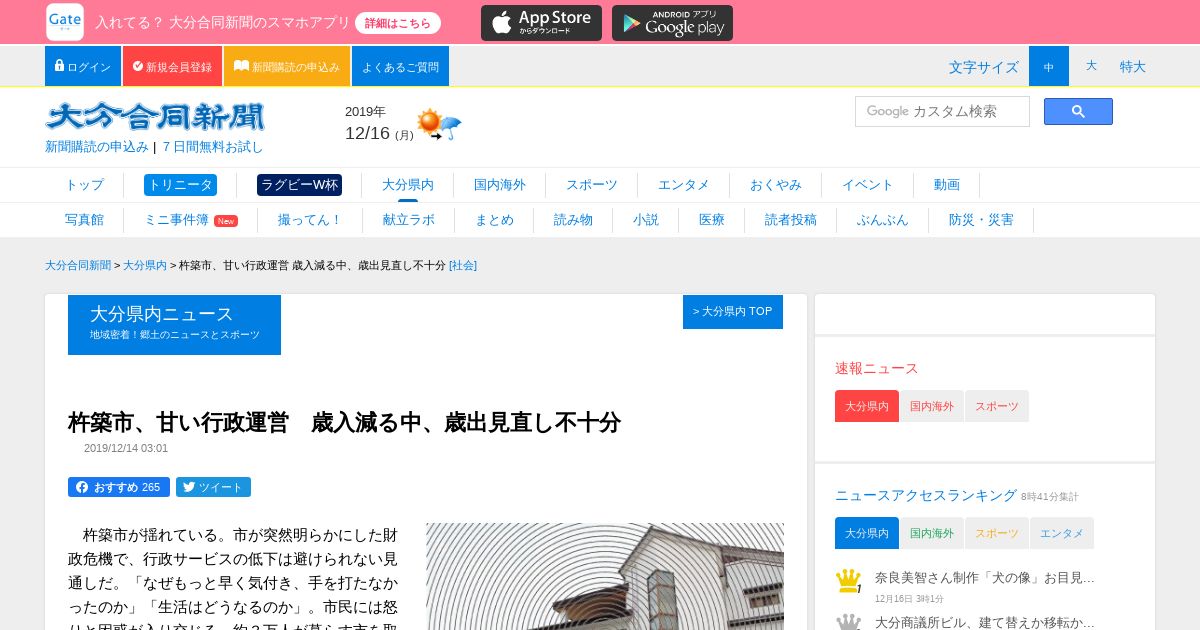The height and width of the screenshot is (630, 1200).
Task: Open 撮ってん！ submenu item
Action: (x=310, y=220)
